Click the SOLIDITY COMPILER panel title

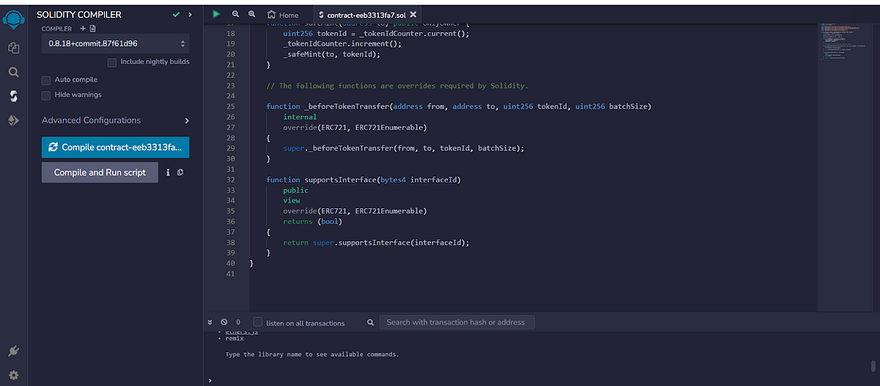tap(79, 15)
